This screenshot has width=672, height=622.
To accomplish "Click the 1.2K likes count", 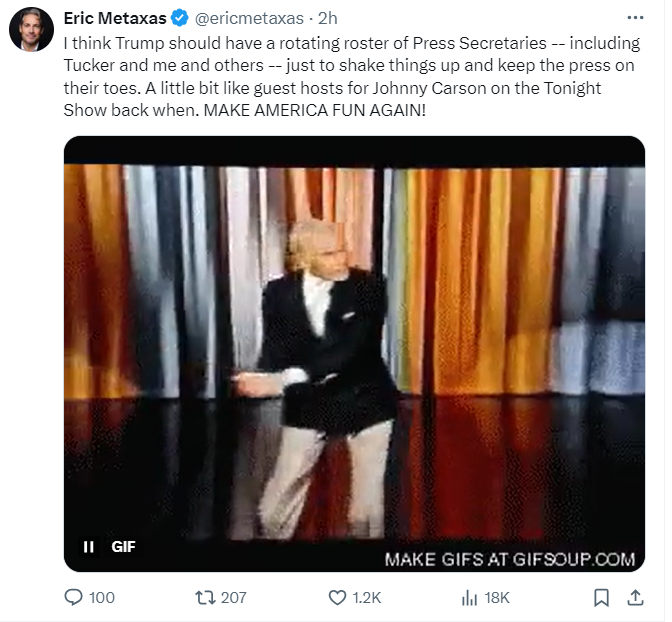I will (x=367, y=597).
